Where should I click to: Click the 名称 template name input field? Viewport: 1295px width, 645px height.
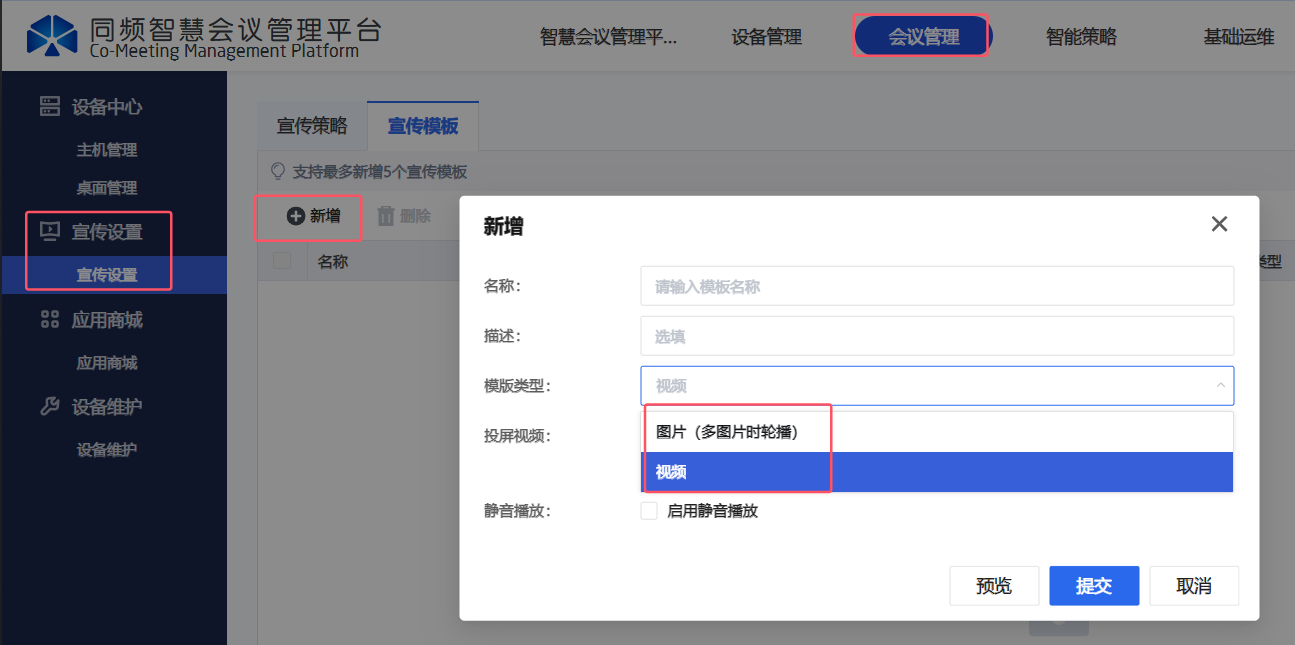pos(936,286)
